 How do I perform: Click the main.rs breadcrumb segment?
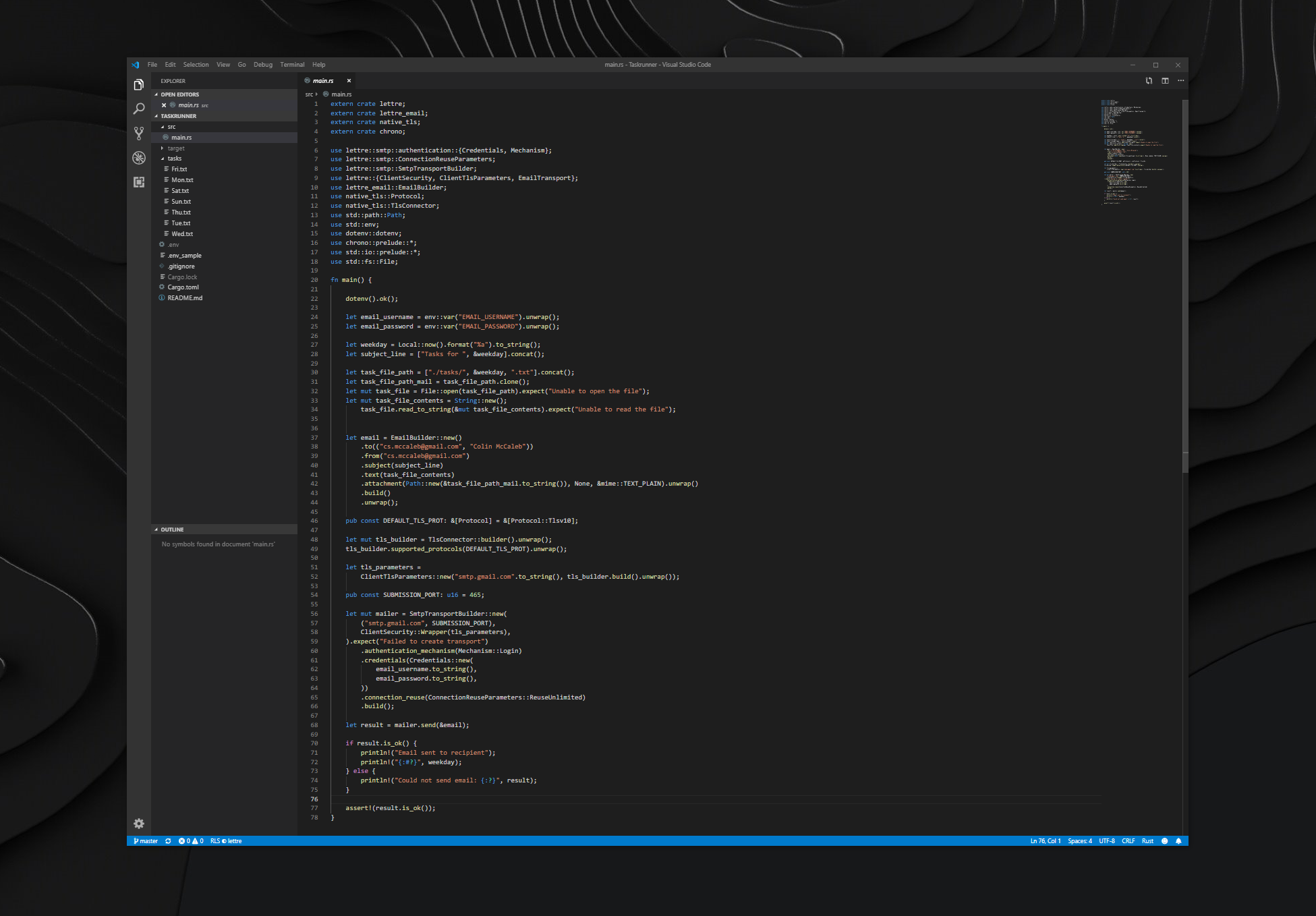click(x=337, y=94)
